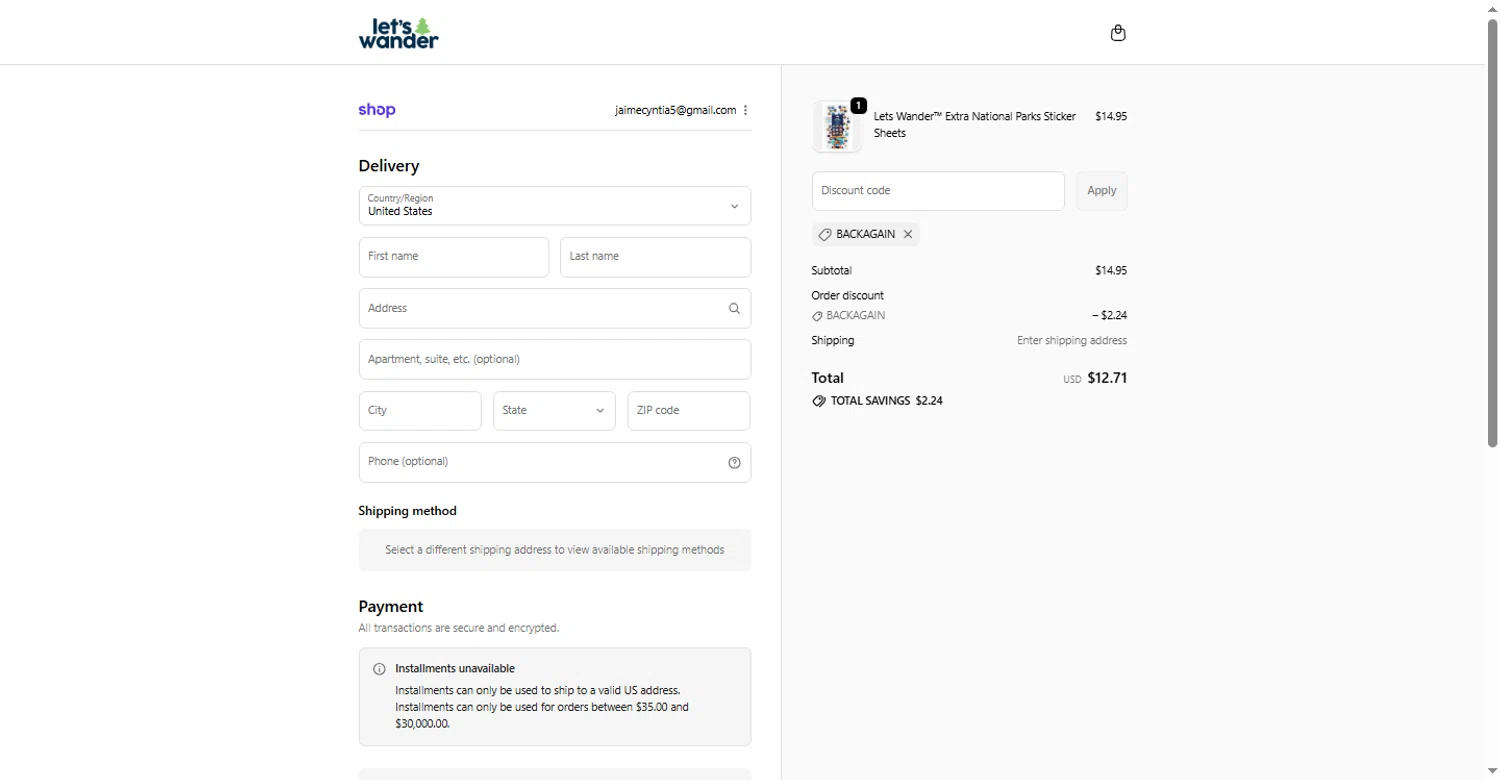Image resolution: width=1500 pixels, height=780 pixels.
Task: Click the sticker sheets product thumbnail
Action: (x=837, y=127)
